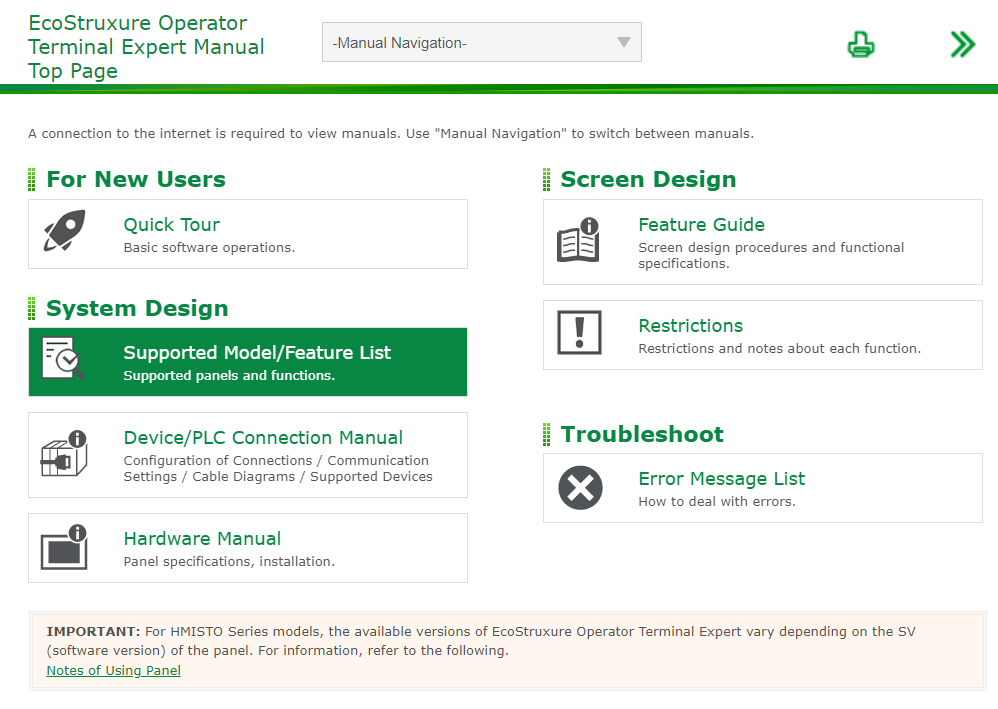Click the double chevron next-page icon
Screen dimensions: 998x709
[x=962, y=45]
